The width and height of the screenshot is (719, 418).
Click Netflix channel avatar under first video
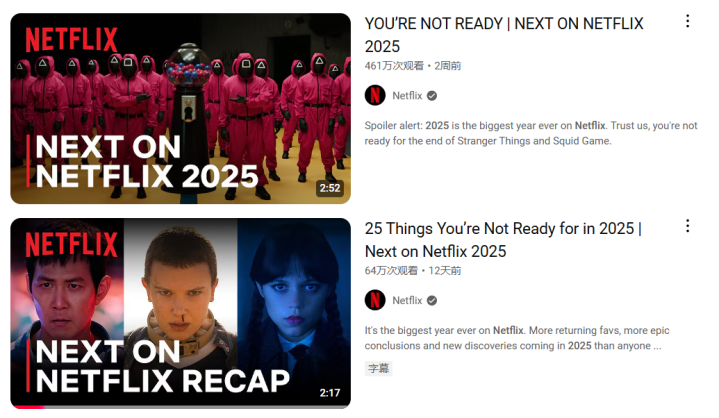(375, 95)
